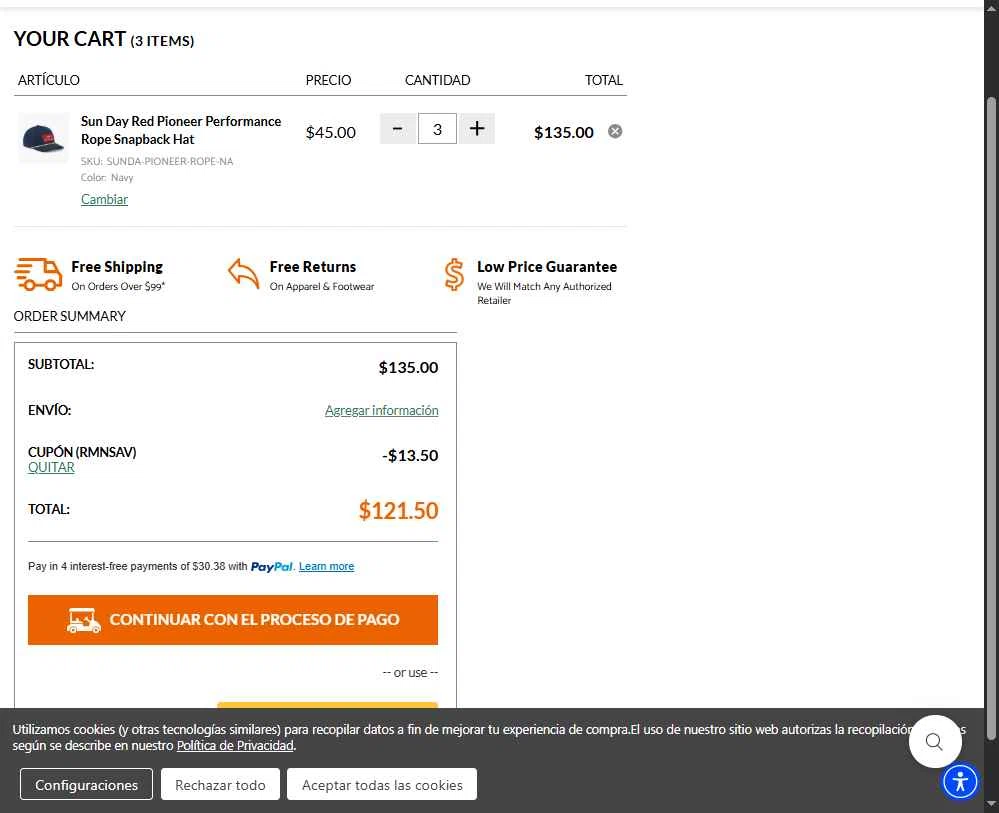Image resolution: width=999 pixels, height=813 pixels.
Task: Click the $121.50 total amount
Action: pyautogui.click(x=398, y=510)
